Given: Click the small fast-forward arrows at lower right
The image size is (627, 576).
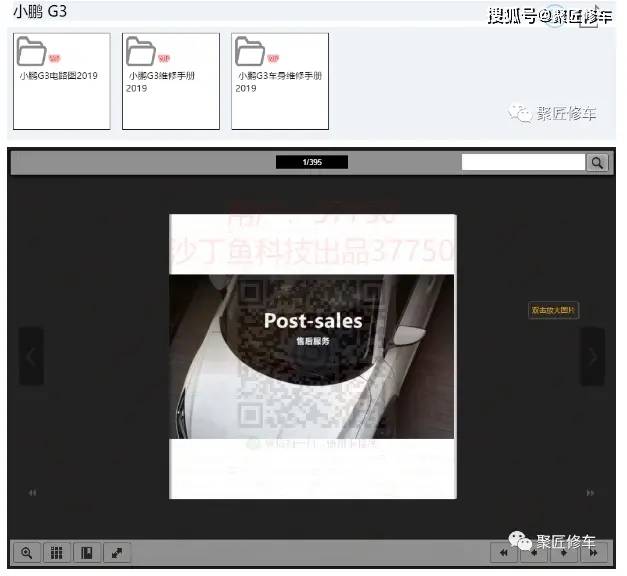Looking at the screenshot, I should [x=590, y=493].
